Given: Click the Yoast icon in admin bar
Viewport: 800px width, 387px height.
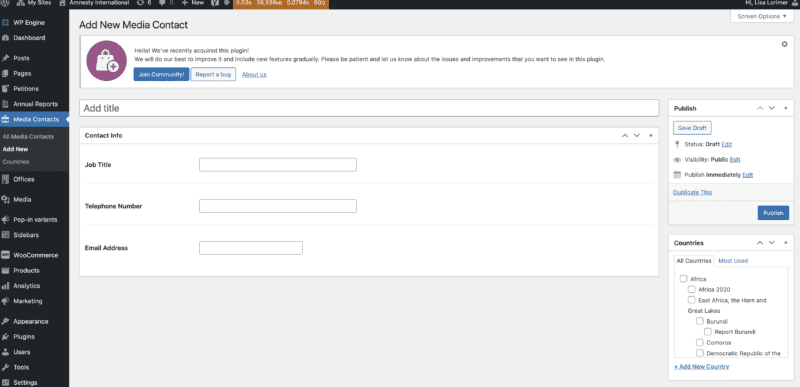Looking at the screenshot, I should tap(215, 3).
